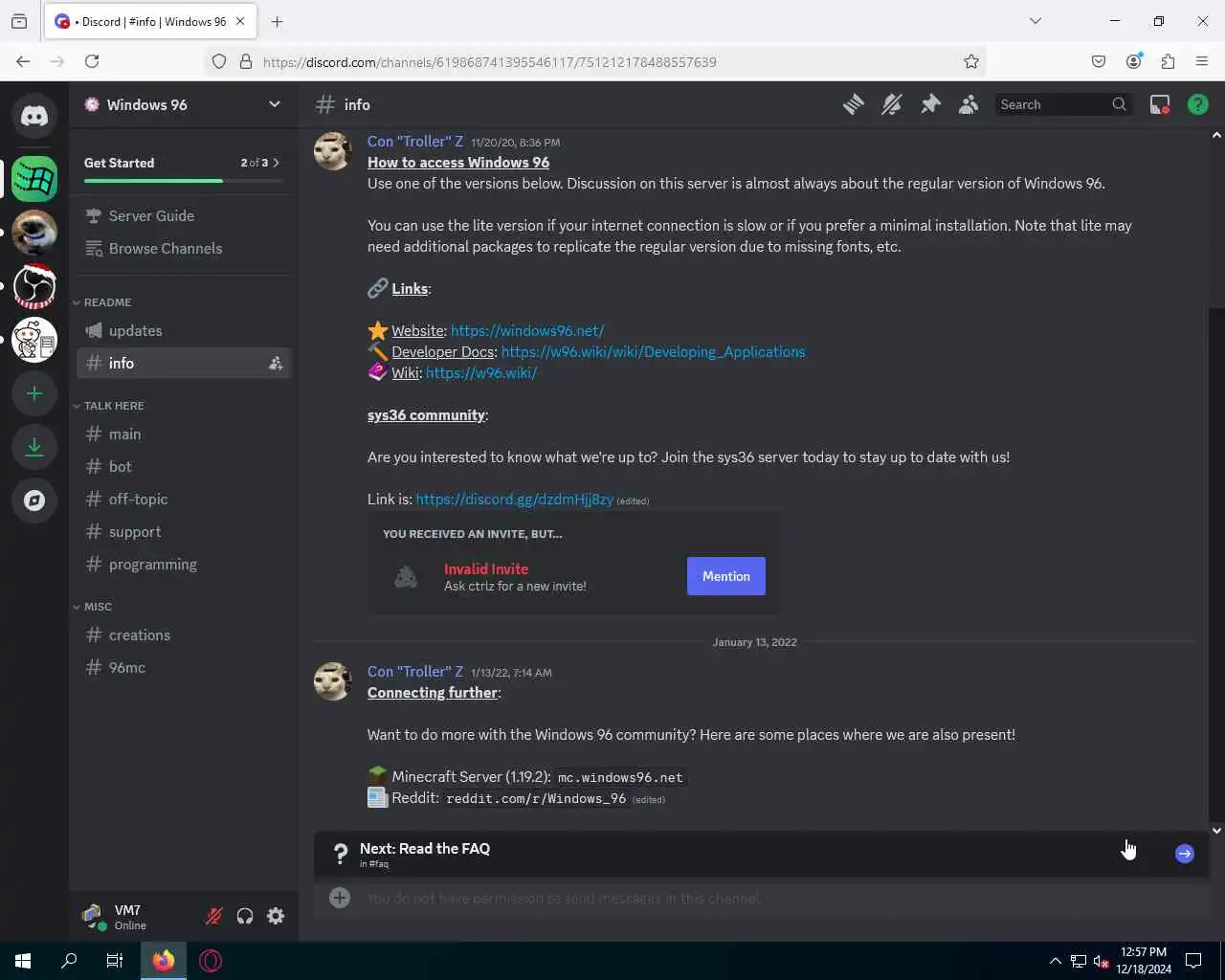Open Task View on the taskbar
This screenshot has height=980, width=1225.
pos(115,961)
